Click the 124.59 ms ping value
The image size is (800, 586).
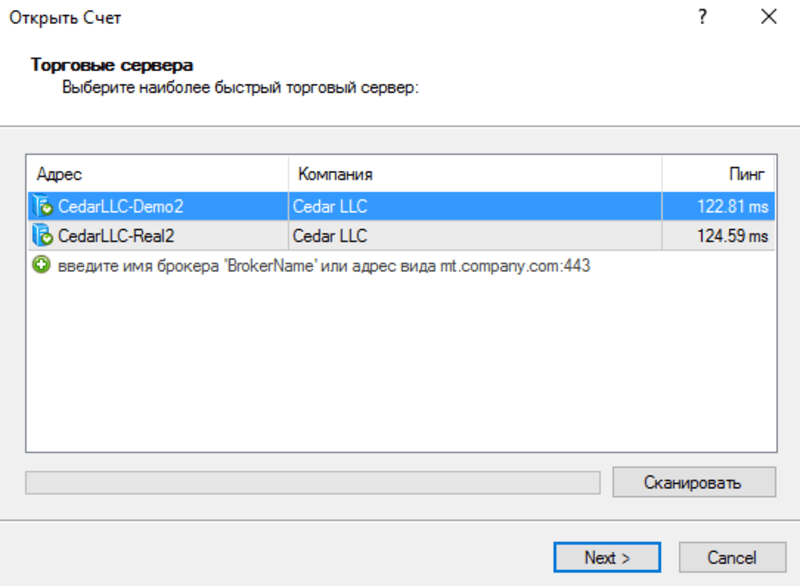732,236
